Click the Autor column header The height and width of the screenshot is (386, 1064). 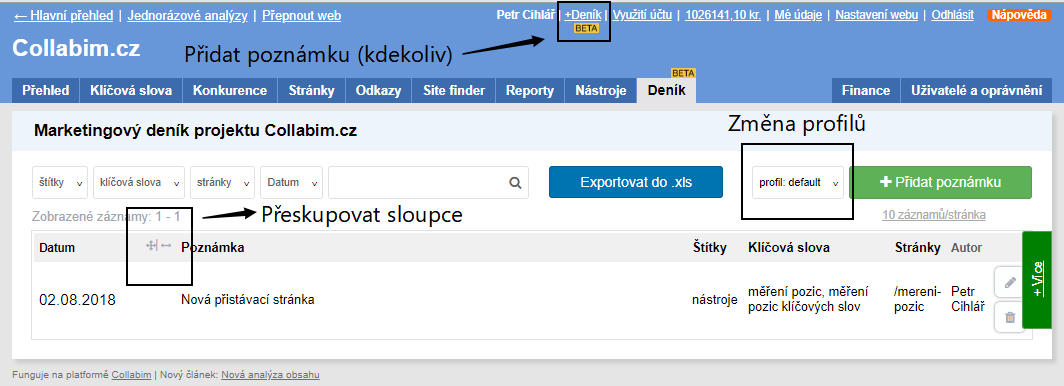pyautogui.click(x=966, y=248)
